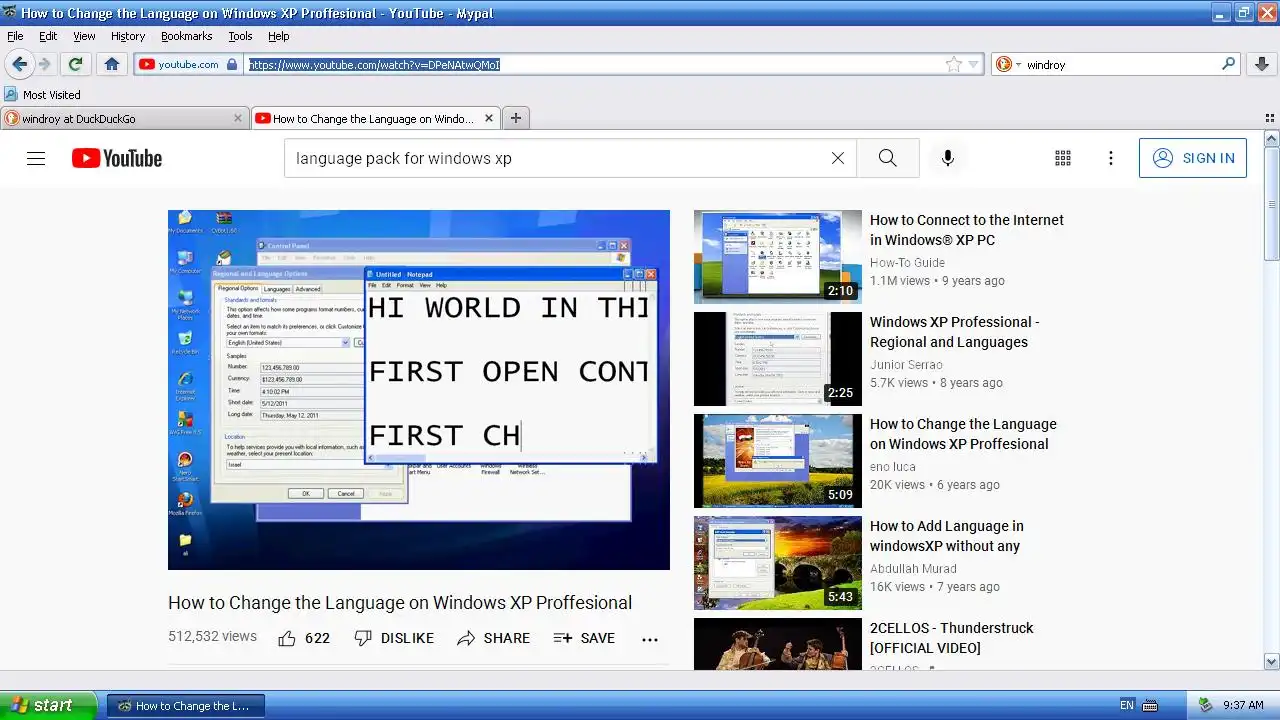Start voice search with the microphone icon
The image size is (1280, 720).
[948, 158]
